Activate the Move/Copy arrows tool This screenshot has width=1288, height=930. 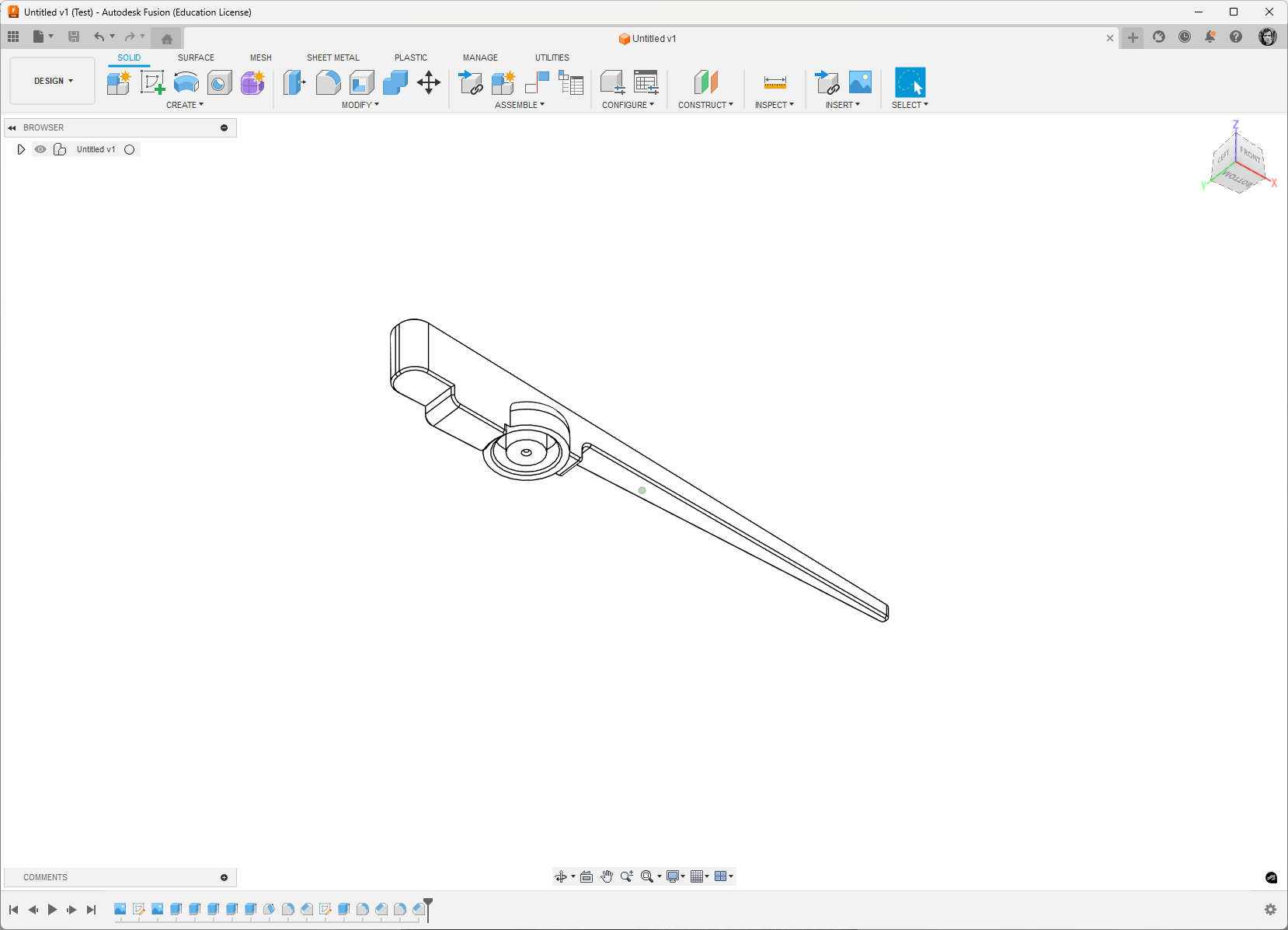coord(429,82)
